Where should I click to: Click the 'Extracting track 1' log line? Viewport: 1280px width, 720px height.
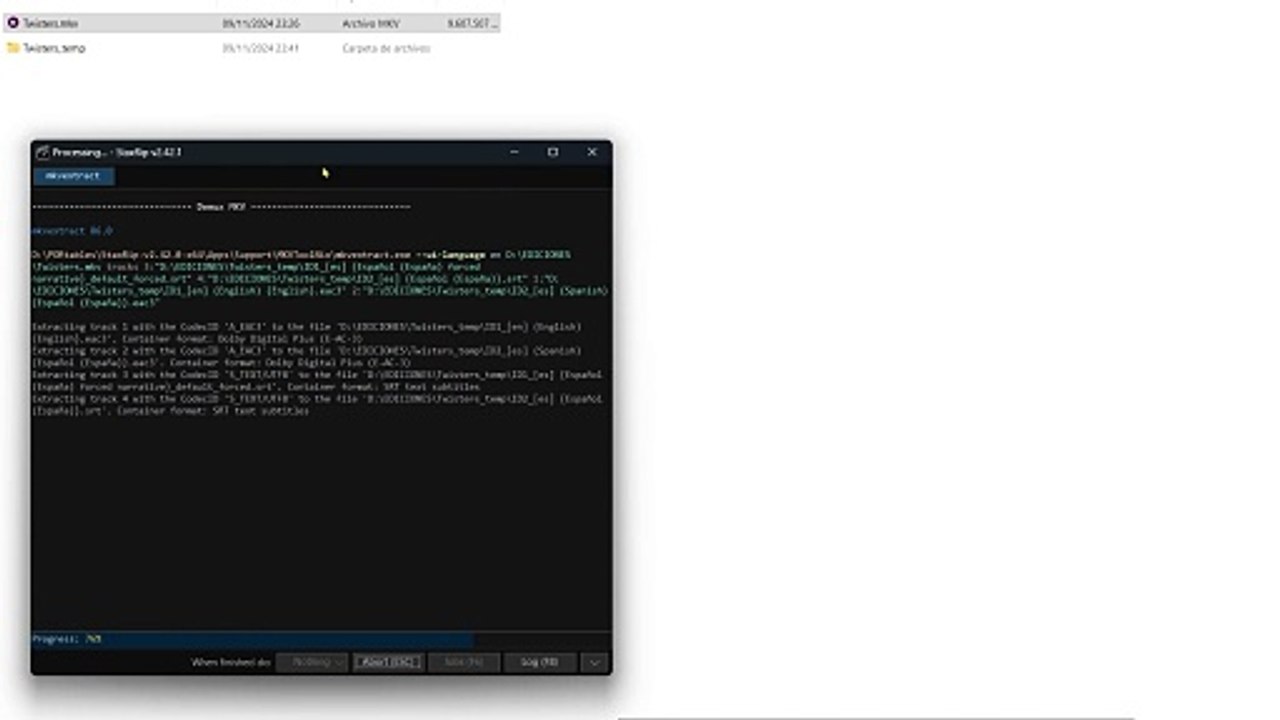pos(306,333)
